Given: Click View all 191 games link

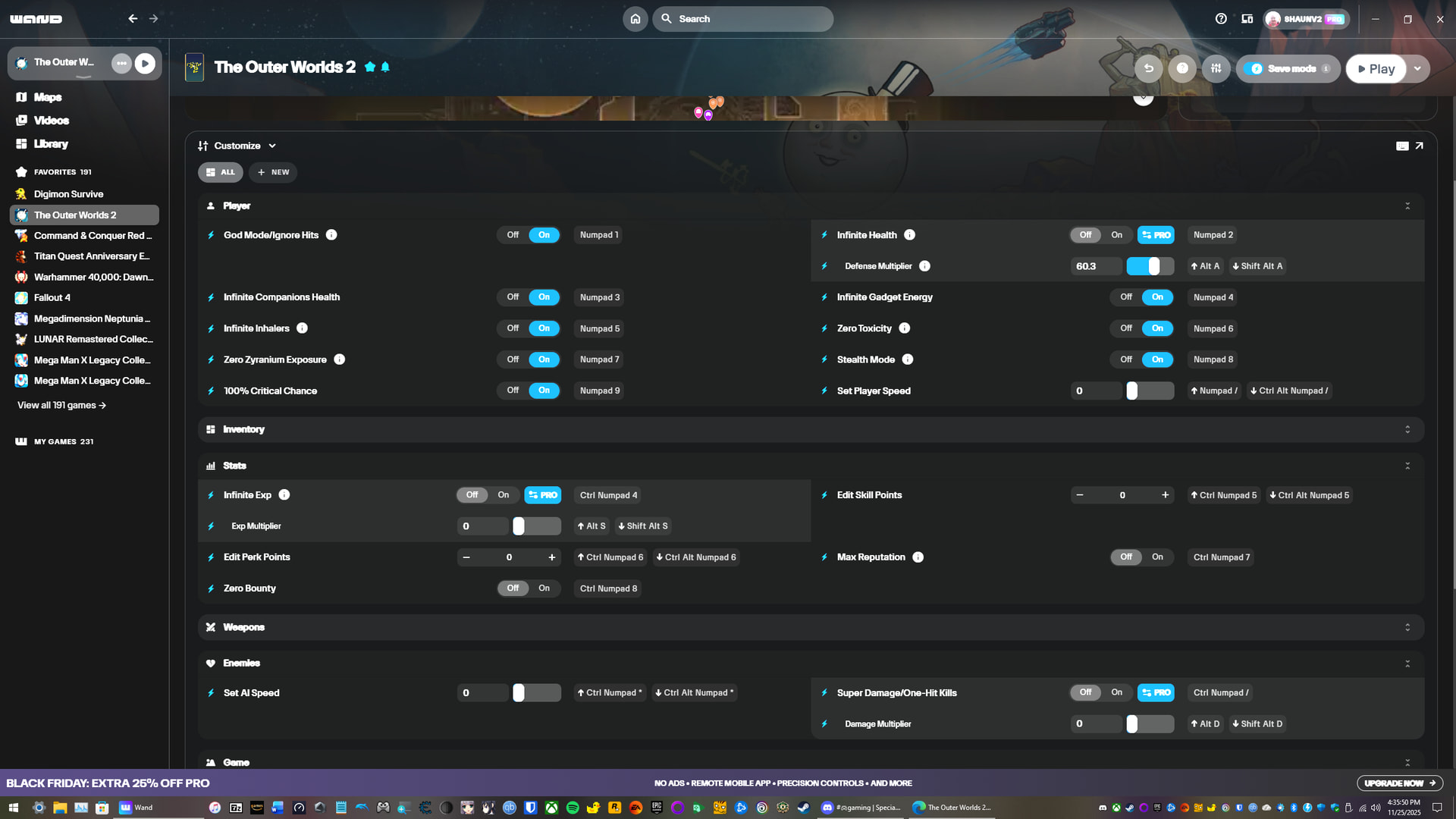Looking at the screenshot, I should 61,406.
